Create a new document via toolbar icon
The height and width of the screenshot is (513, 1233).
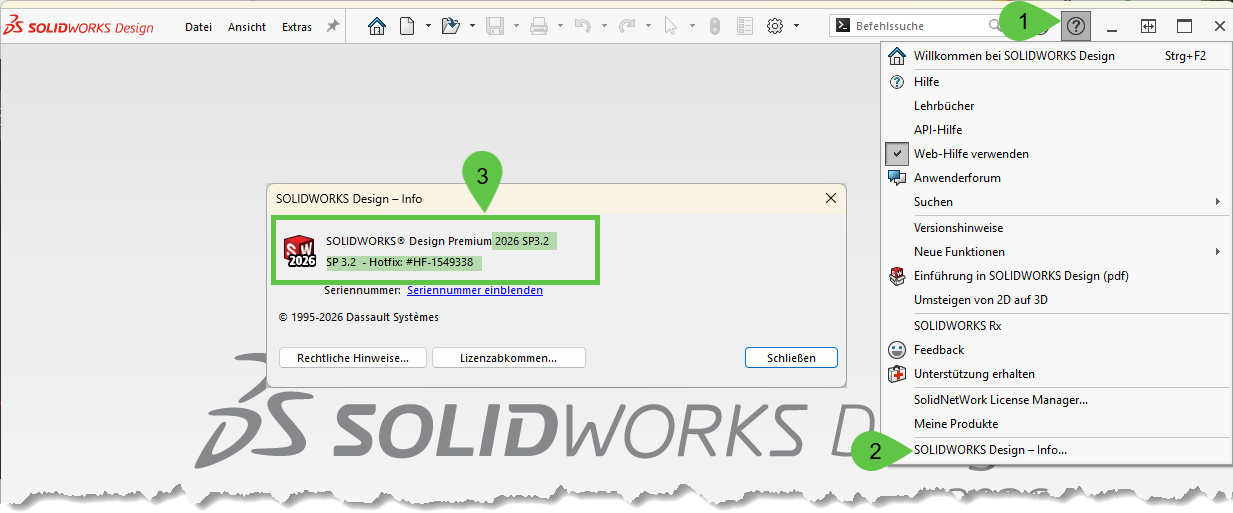click(407, 27)
